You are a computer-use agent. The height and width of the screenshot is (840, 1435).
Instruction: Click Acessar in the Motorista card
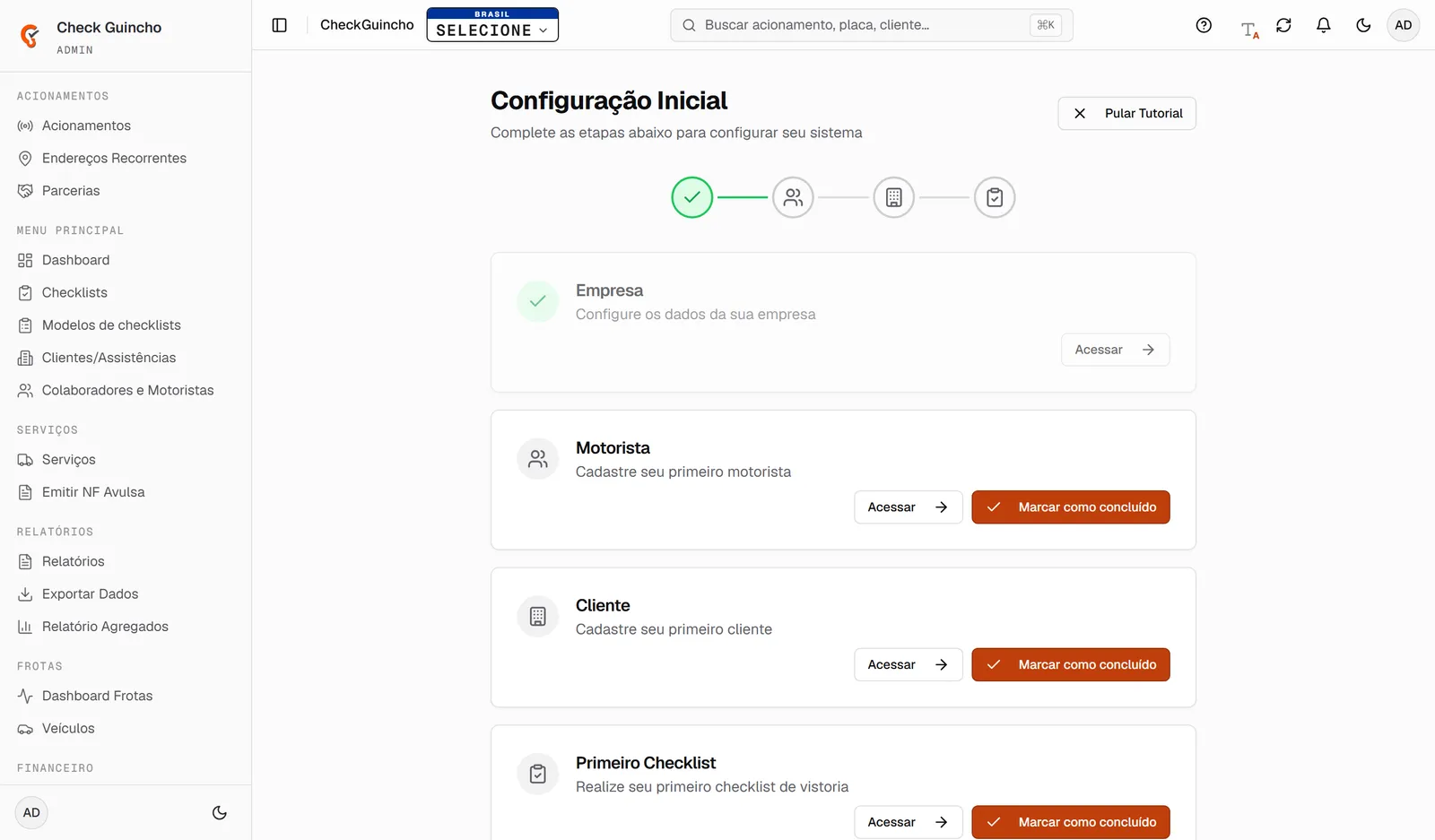point(908,507)
